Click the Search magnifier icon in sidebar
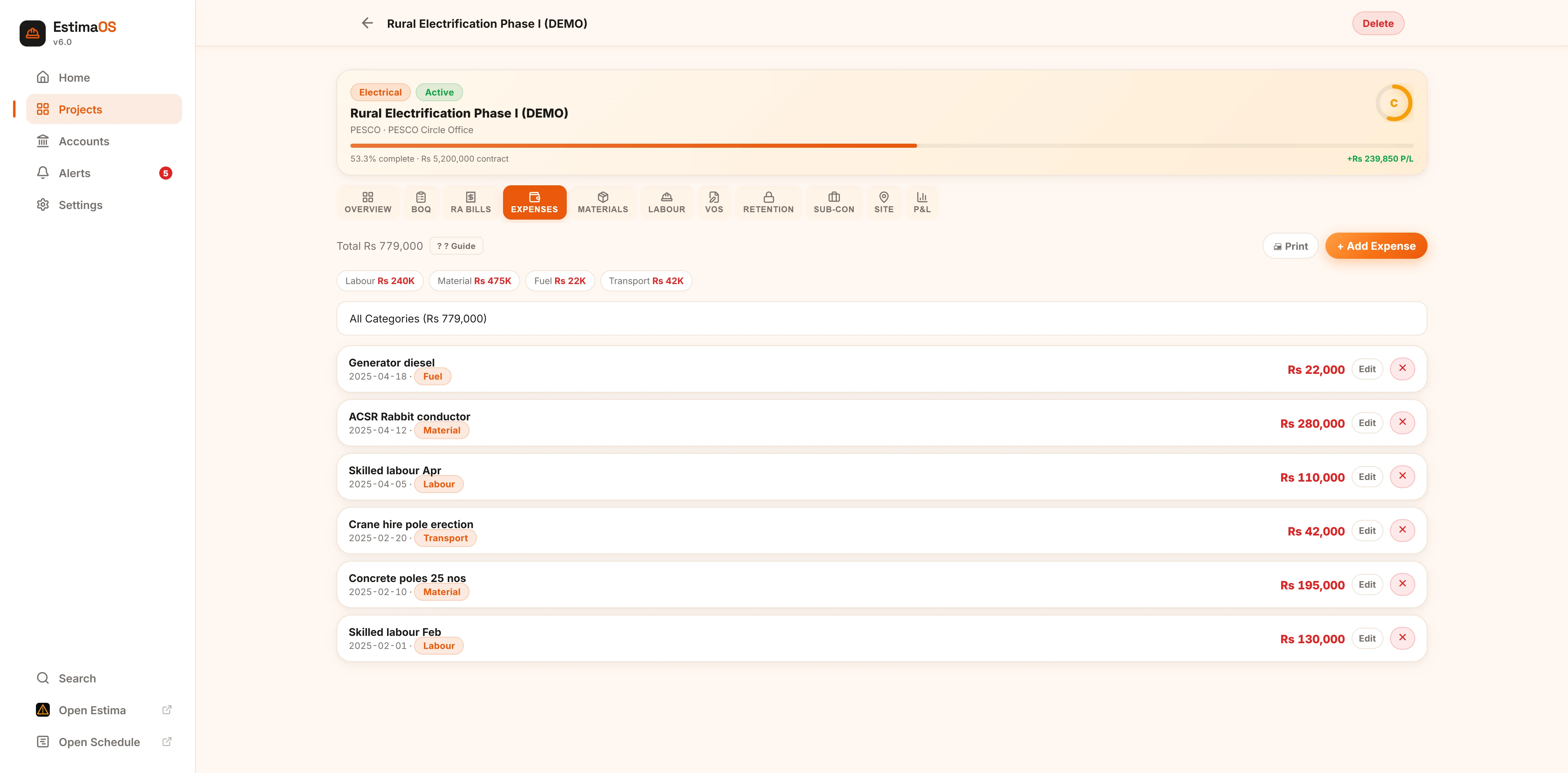The height and width of the screenshot is (773, 1568). click(x=43, y=678)
